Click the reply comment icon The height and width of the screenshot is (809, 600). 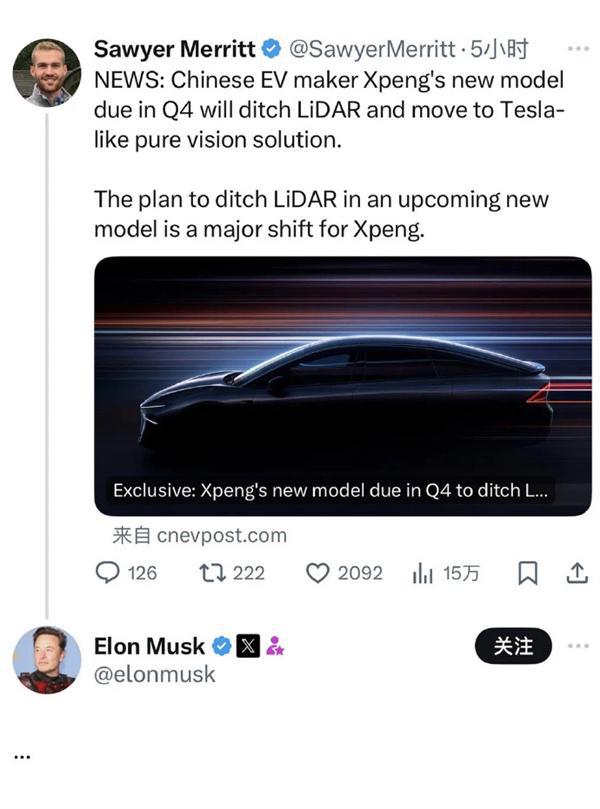107,572
